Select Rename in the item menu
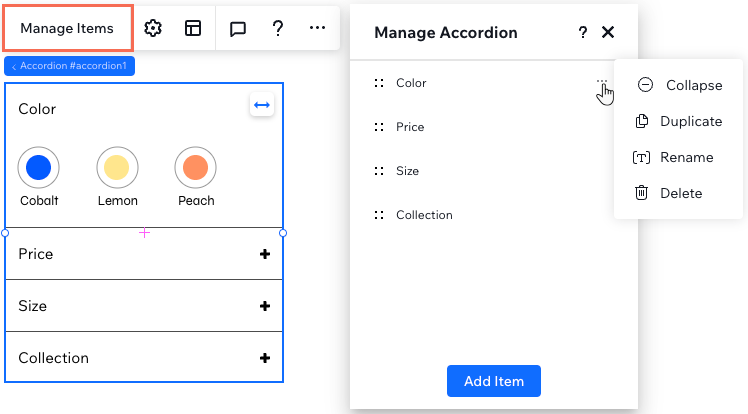Image resolution: width=748 pixels, height=414 pixels. [x=673, y=157]
